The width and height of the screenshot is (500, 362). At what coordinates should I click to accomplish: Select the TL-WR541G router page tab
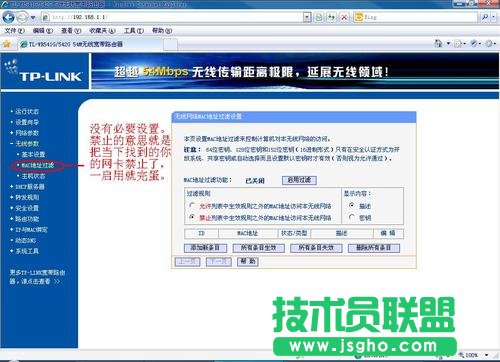[90, 44]
